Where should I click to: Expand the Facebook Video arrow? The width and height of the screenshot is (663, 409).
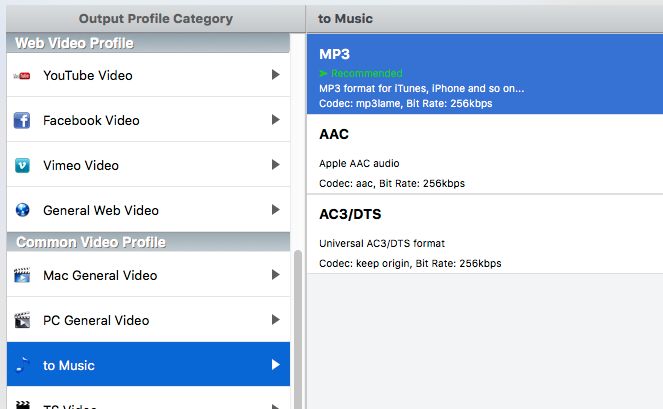(275, 120)
